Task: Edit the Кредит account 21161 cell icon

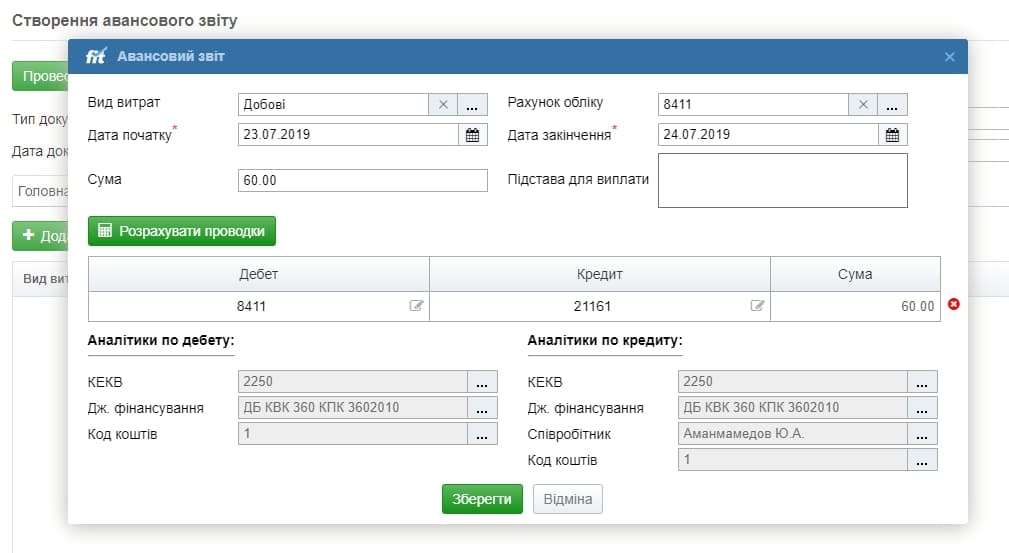Action: coord(757,306)
